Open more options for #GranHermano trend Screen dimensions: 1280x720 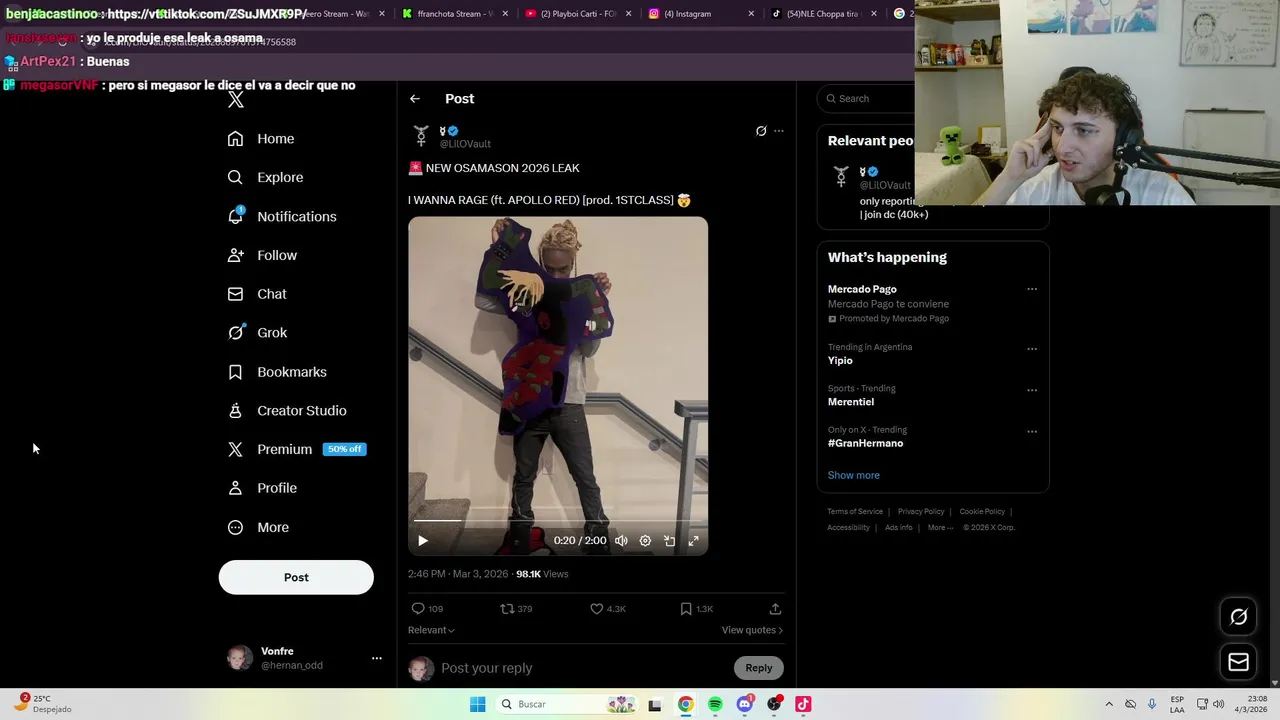(x=1032, y=432)
